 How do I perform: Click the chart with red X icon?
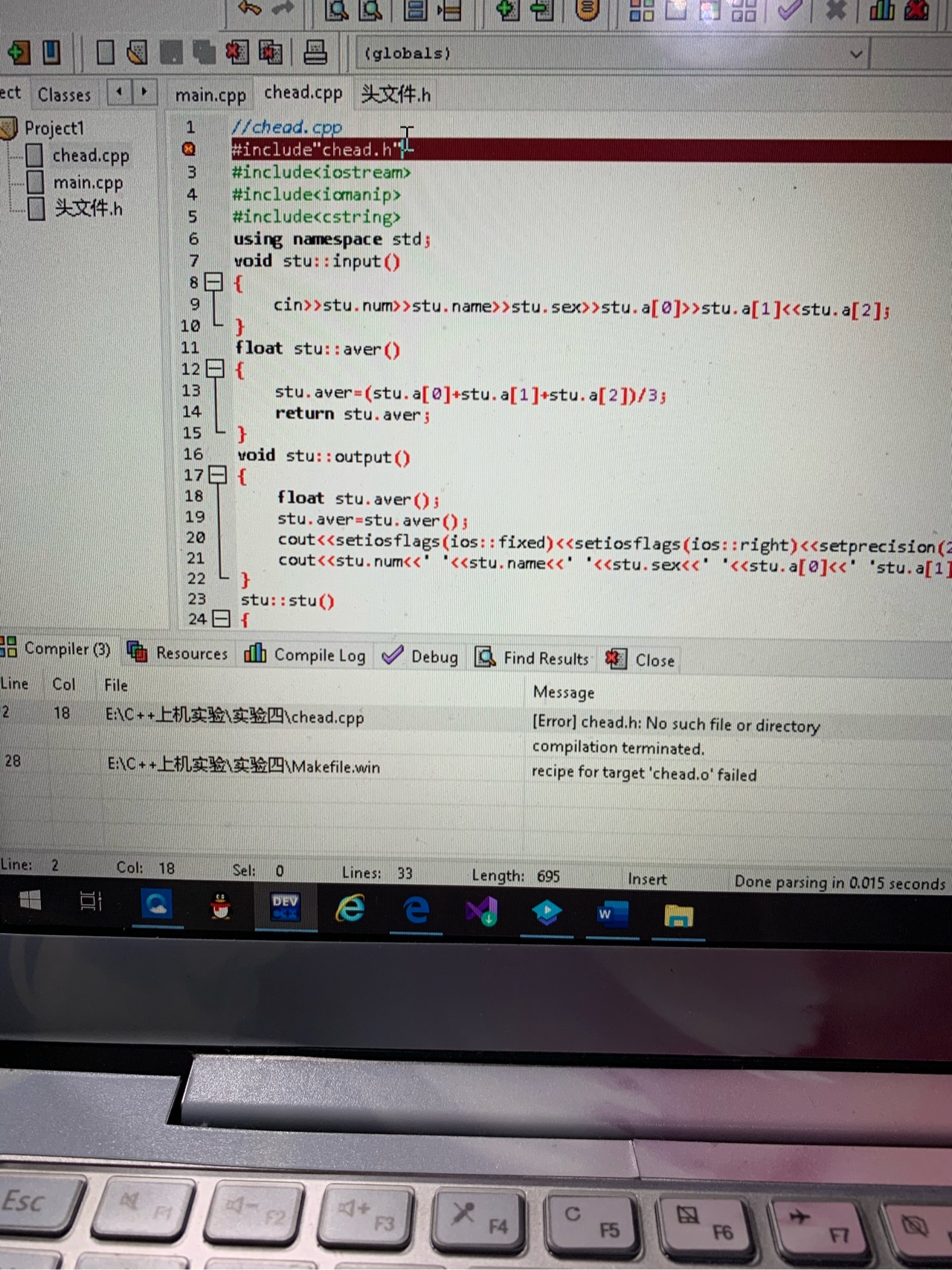pyautogui.click(x=916, y=10)
